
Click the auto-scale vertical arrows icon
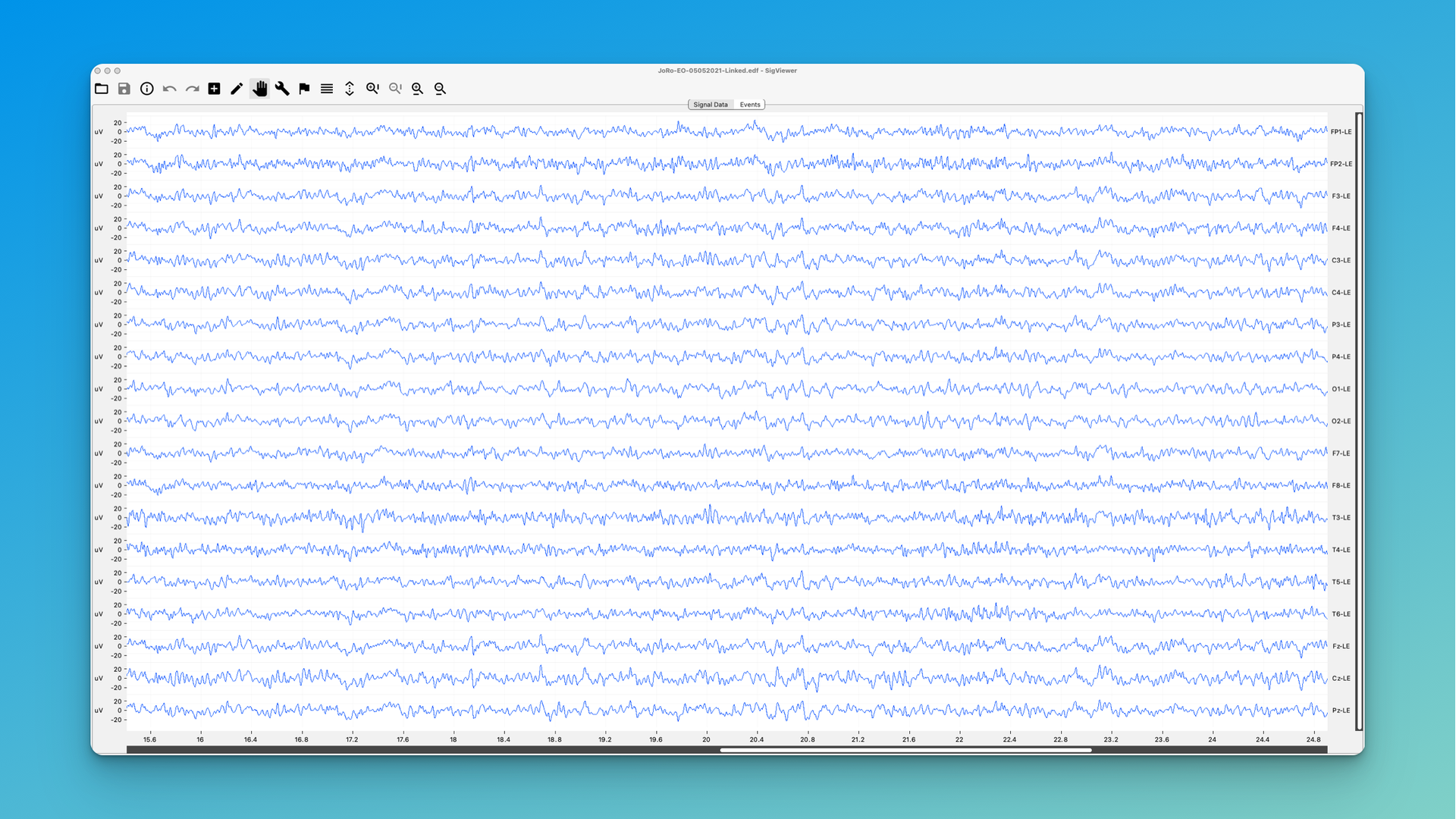pyautogui.click(x=350, y=89)
